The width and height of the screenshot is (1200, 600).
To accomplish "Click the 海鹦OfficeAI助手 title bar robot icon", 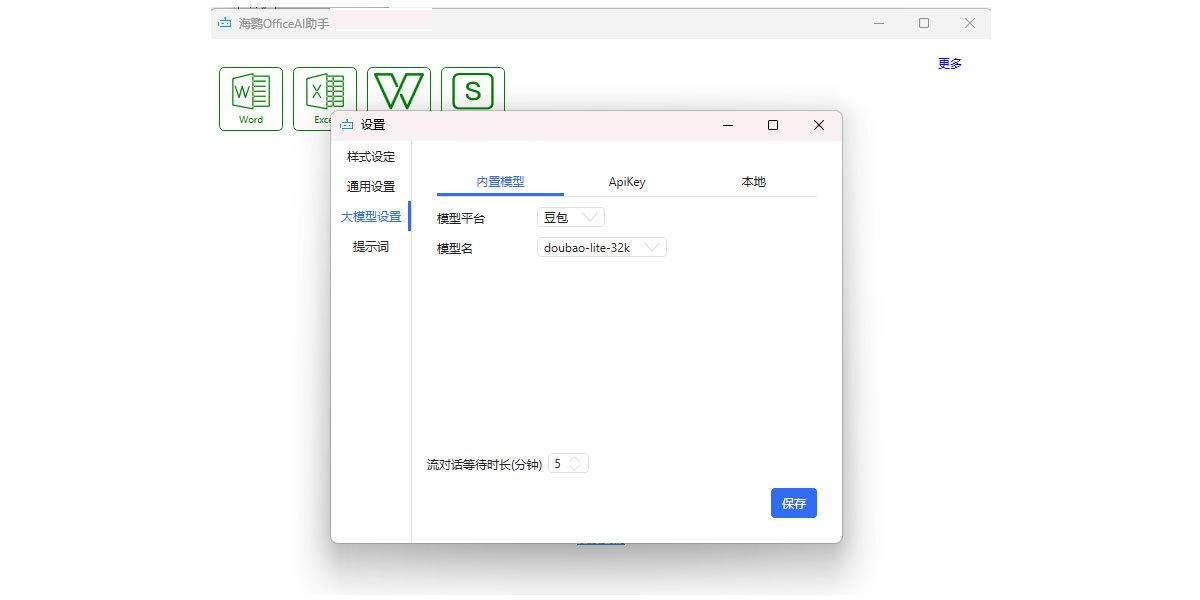I will coord(225,23).
